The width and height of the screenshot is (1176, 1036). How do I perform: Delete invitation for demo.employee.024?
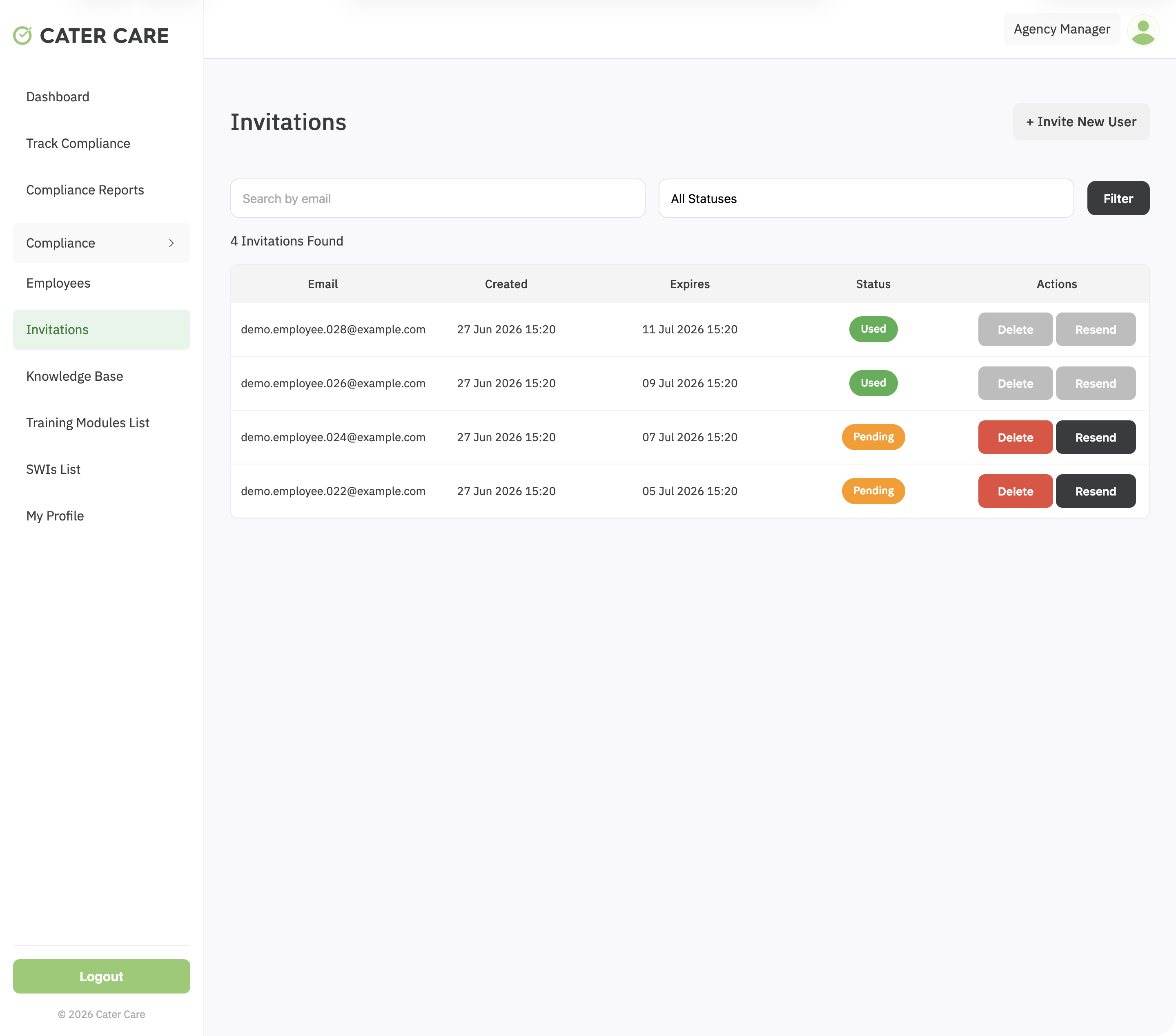(x=1015, y=438)
